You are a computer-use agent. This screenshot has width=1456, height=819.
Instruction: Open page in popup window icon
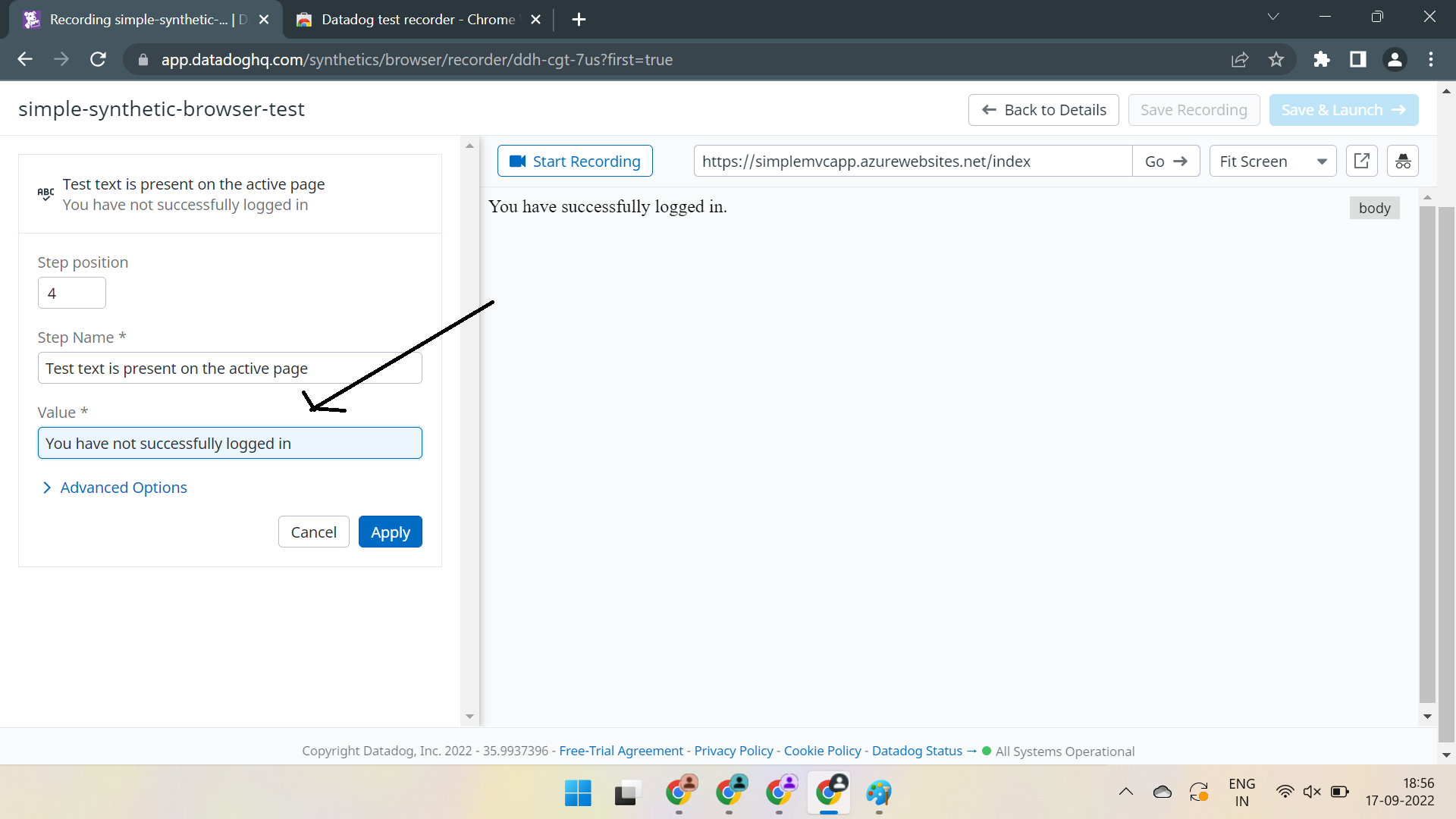[x=1361, y=161]
